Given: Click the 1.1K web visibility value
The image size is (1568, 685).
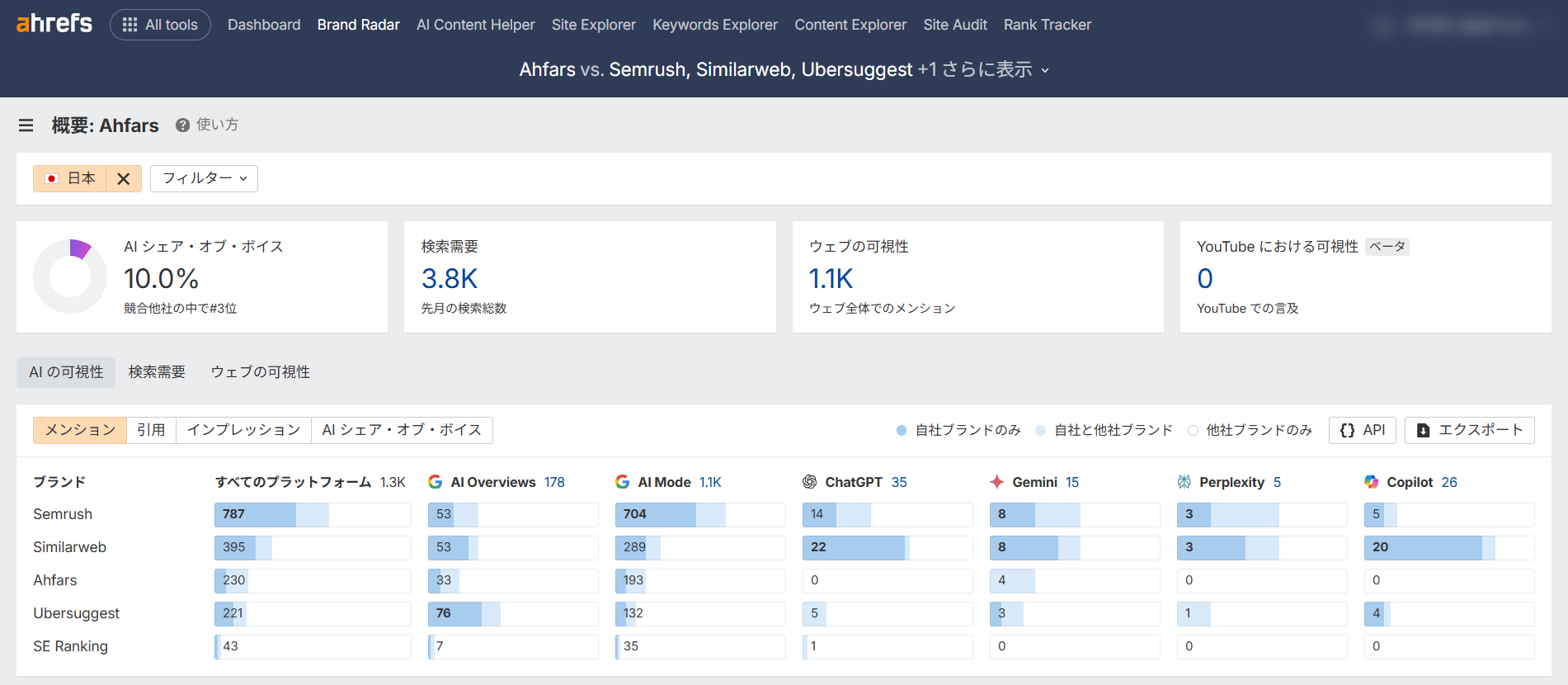Looking at the screenshot, I should (831, 279).
